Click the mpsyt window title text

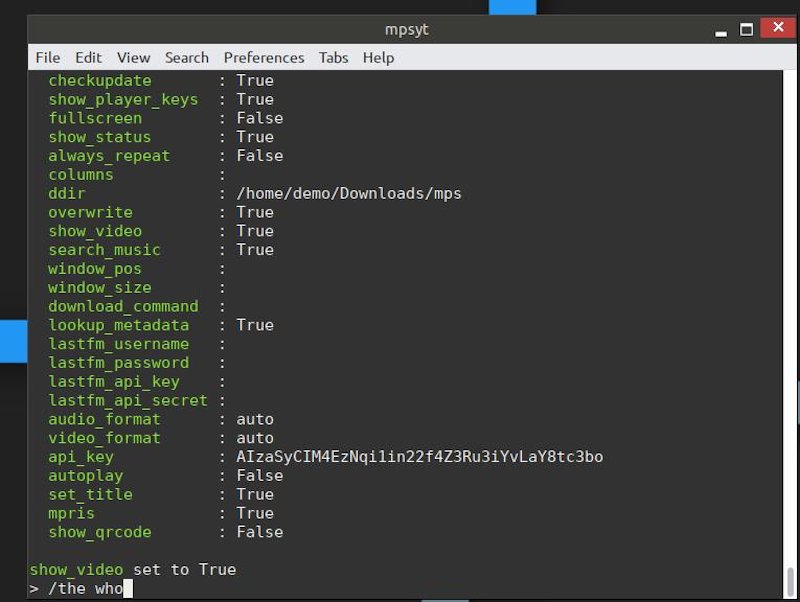click(x=405, y=29)
